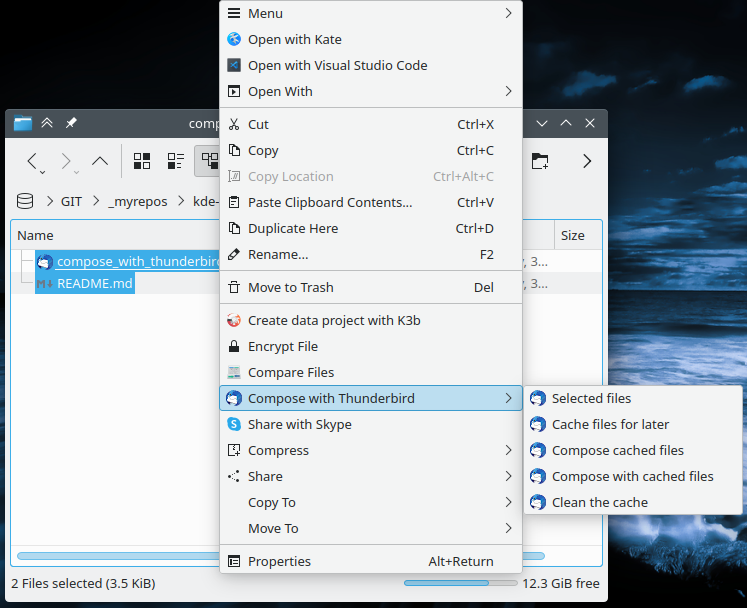The image size is (747, 608).
Task: Click the 2 Files selected status text
Action: point(83,584)
